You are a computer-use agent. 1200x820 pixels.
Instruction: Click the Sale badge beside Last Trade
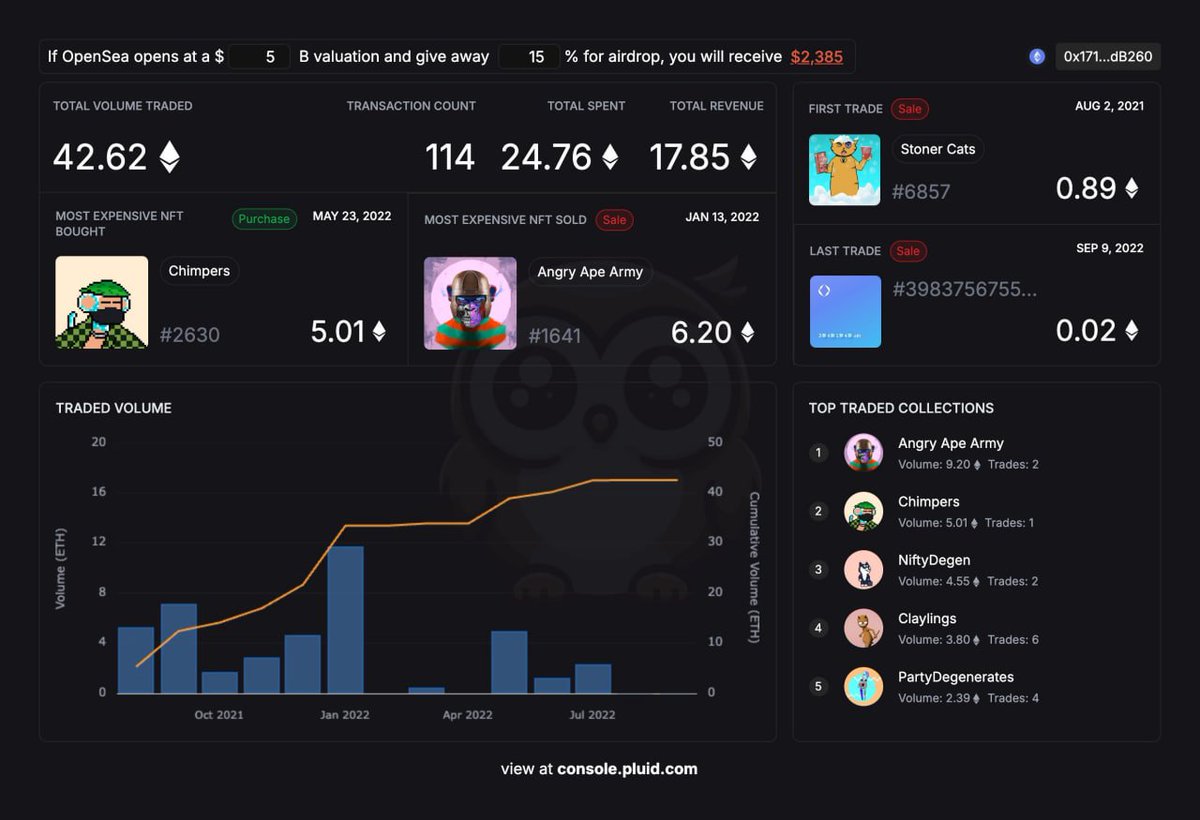click(908, 251)
